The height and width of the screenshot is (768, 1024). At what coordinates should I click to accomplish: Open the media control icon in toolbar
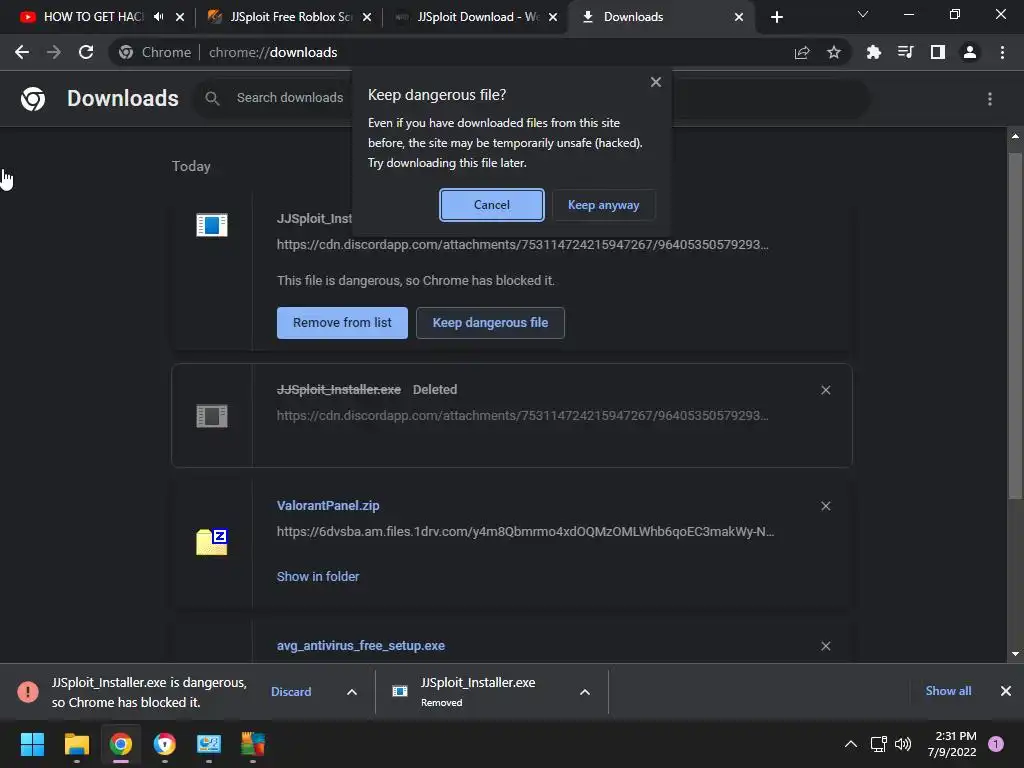click(x=906, y=52)
